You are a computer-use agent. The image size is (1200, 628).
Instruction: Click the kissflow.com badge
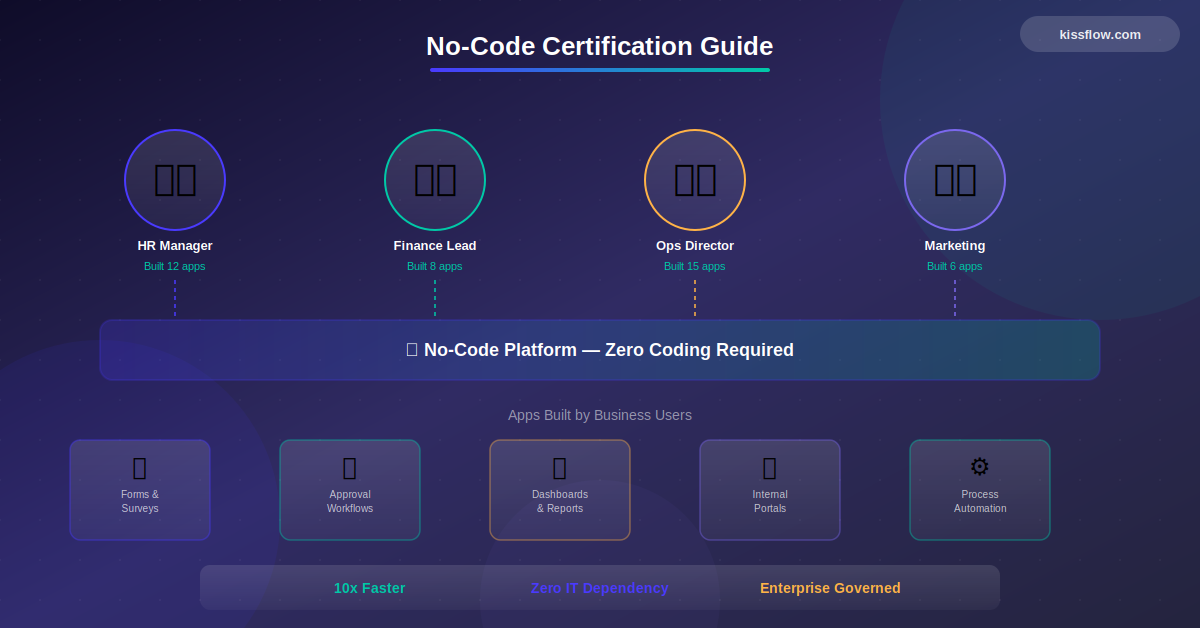tap(1100, 34)
